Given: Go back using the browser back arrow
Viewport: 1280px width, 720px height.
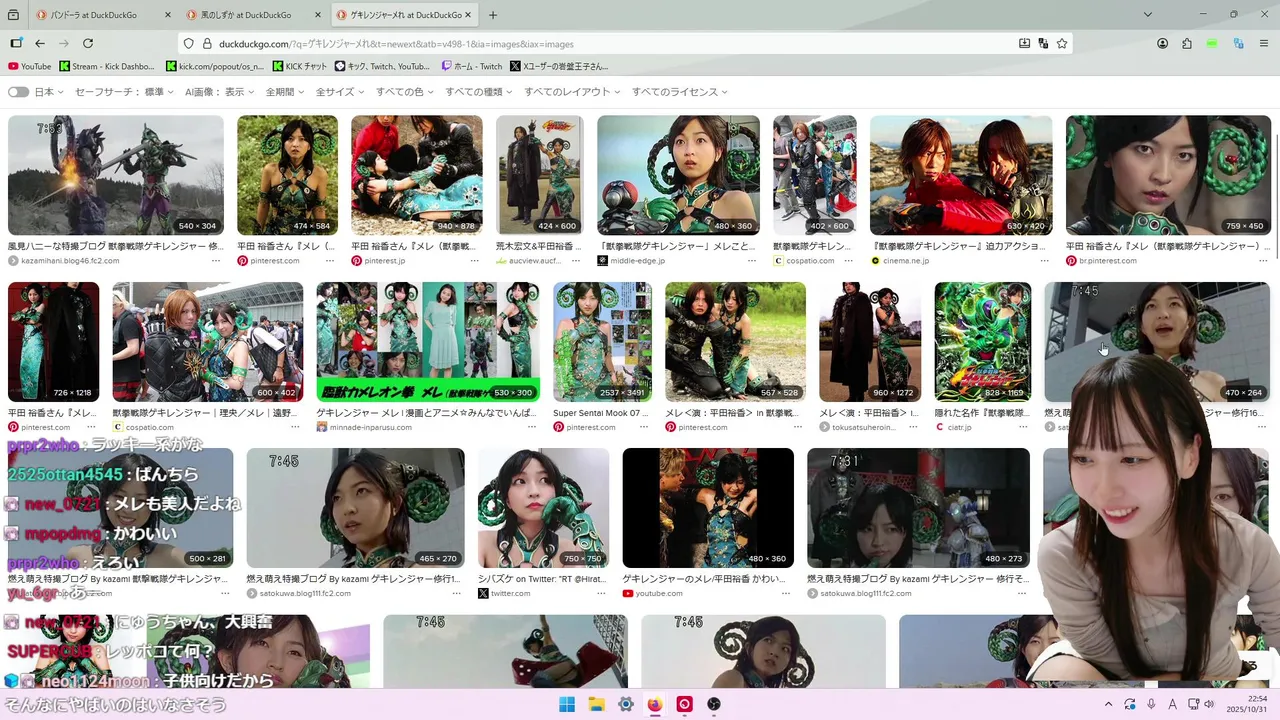Looking at the screenshot, I should coord(40,43).
